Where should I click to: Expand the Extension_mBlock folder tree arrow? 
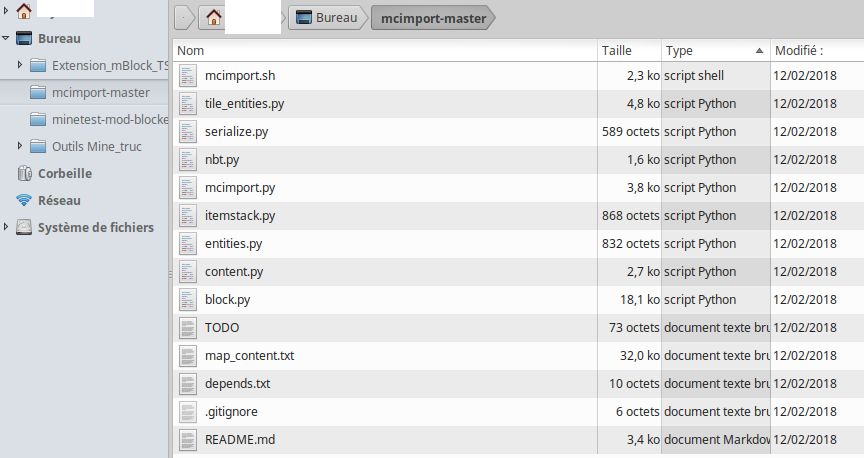[20, 65]
